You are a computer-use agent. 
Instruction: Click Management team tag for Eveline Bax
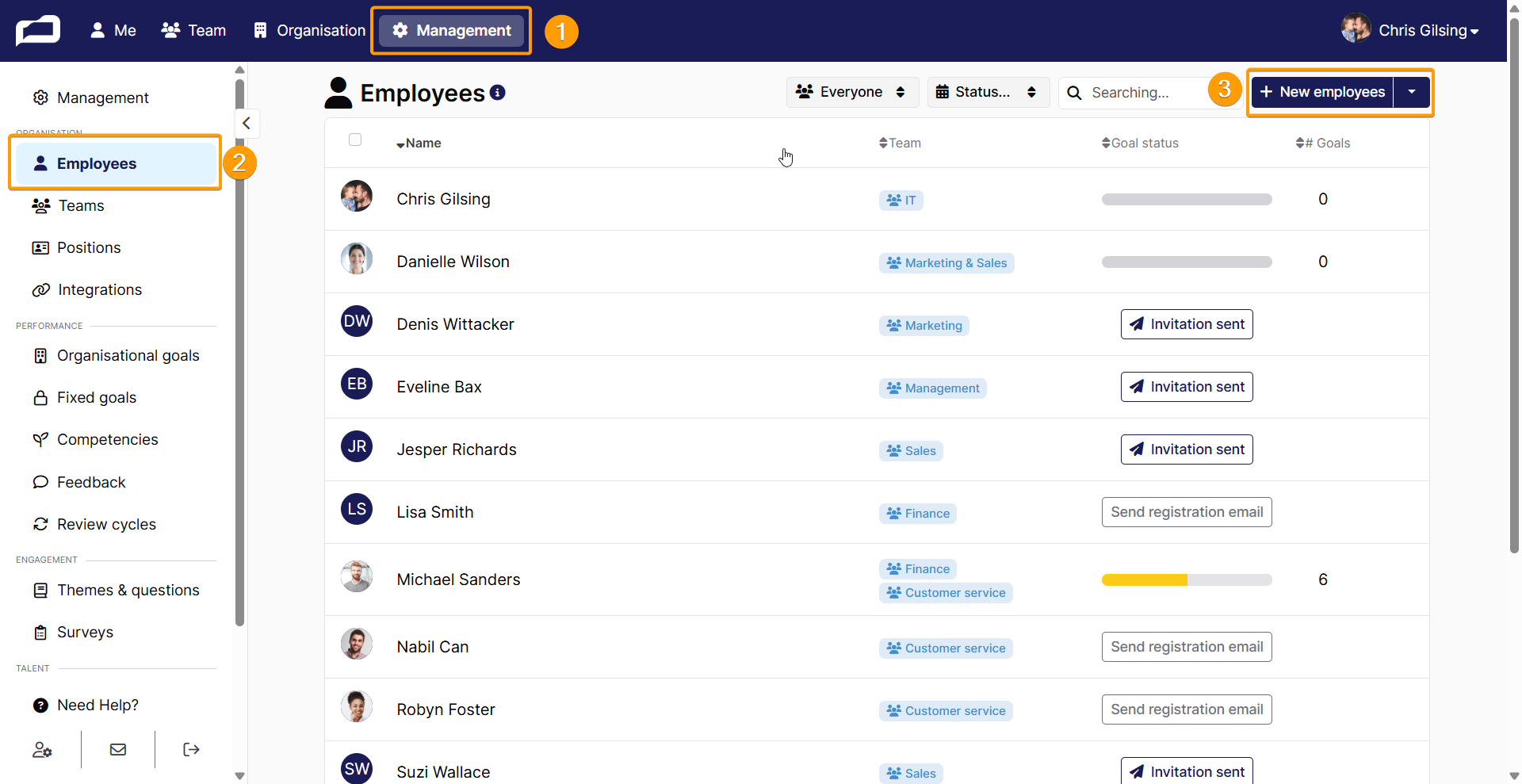coord(933,388)
